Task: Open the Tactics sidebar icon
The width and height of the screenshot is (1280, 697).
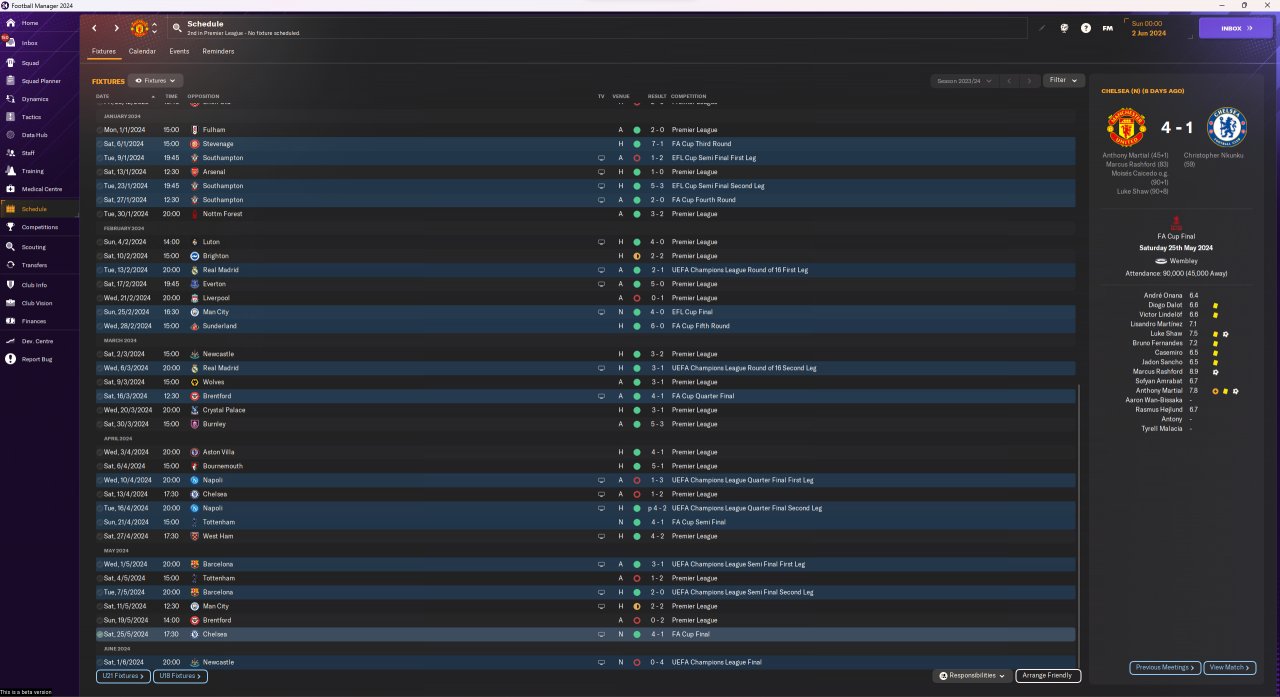Action: click(x=9, y=117)
